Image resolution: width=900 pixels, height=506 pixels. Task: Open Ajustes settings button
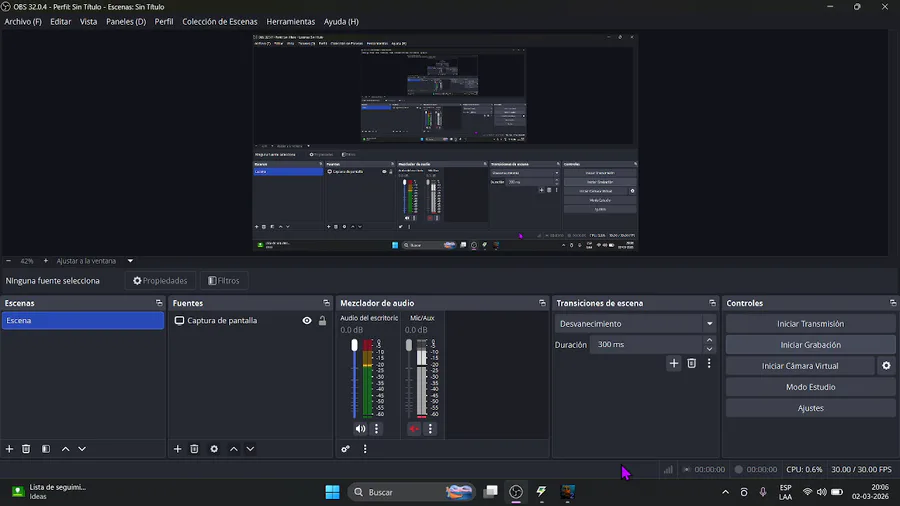pos(810,408)
